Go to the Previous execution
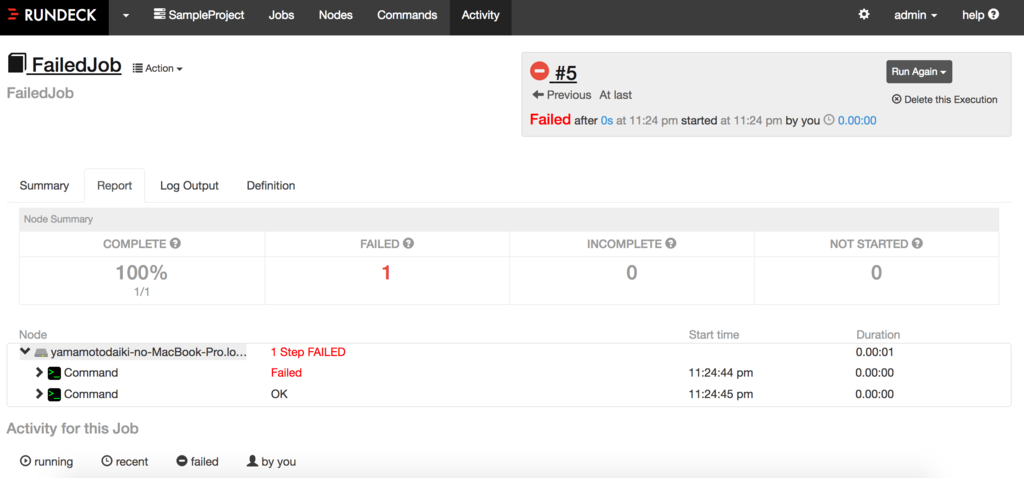This screenshot has width=1024, height=478. point(562,95)
